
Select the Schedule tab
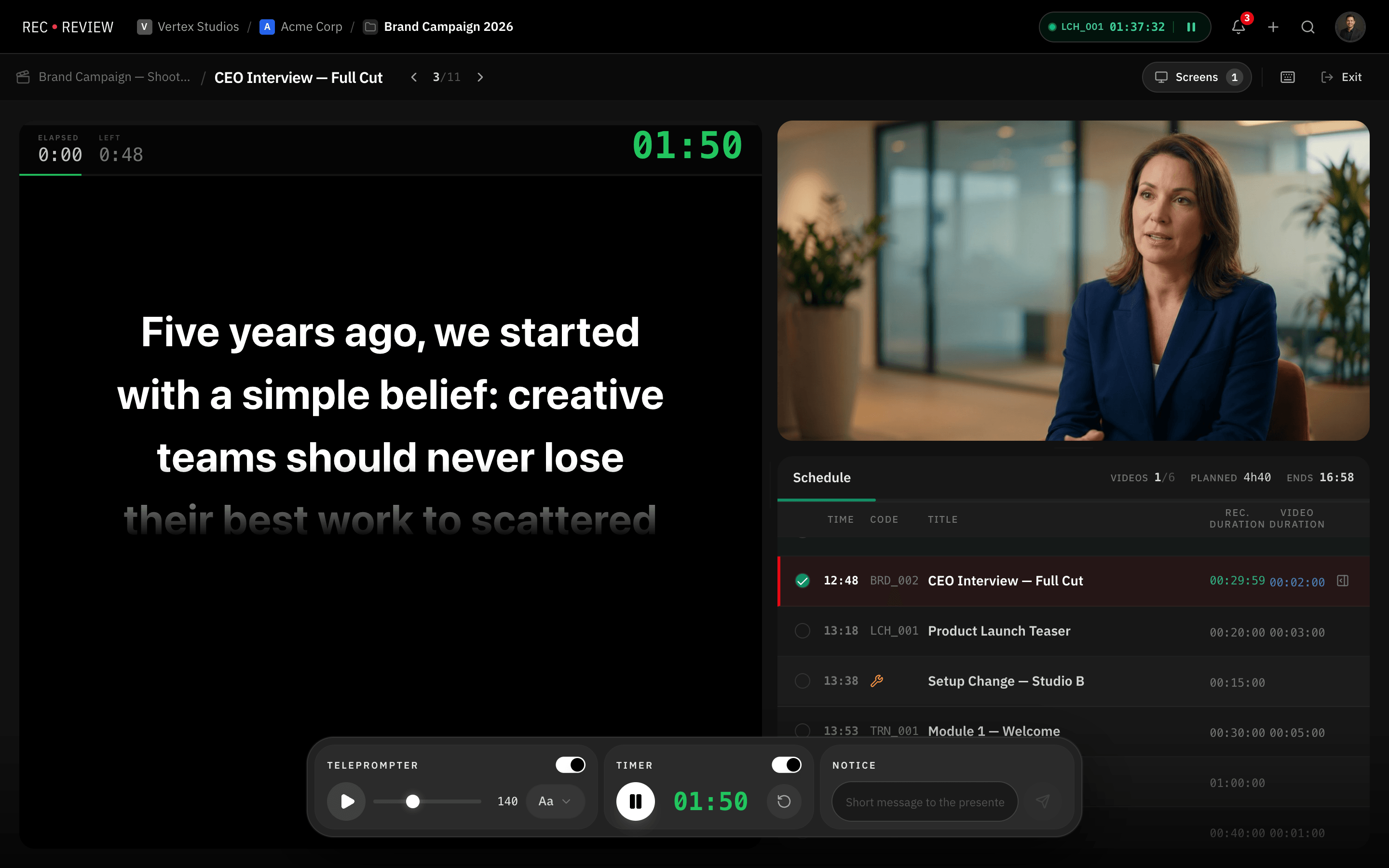click(x=822, y=477)
